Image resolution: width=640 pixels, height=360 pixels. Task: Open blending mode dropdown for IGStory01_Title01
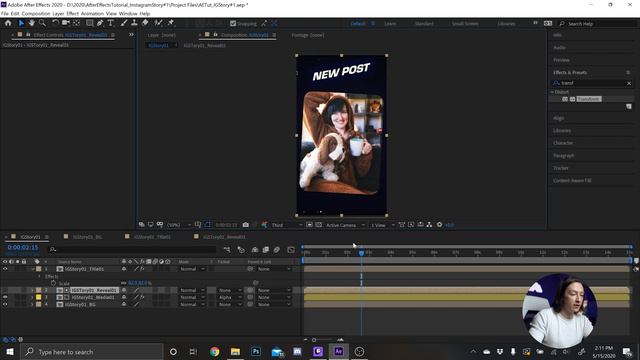pyautogui.click(x=192, y=269)
